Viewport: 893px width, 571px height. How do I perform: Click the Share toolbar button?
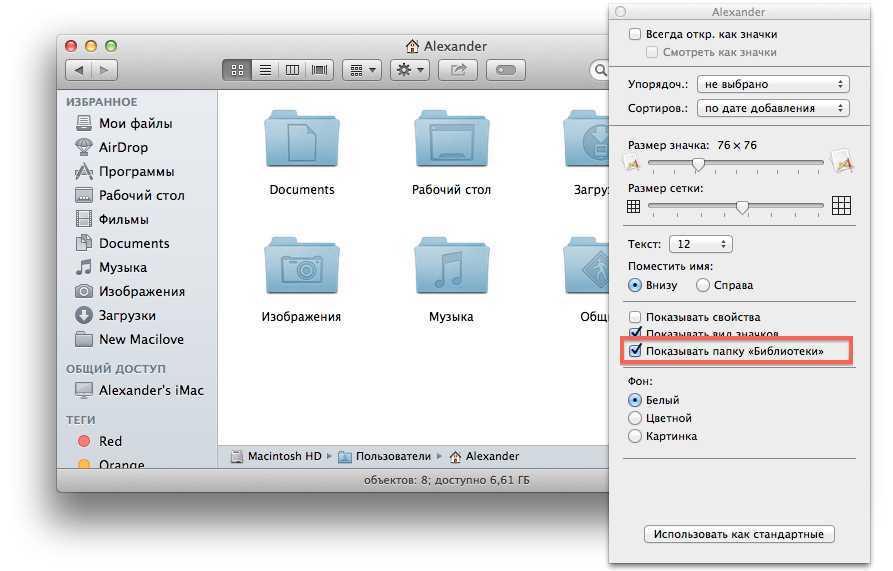[458, 70]
